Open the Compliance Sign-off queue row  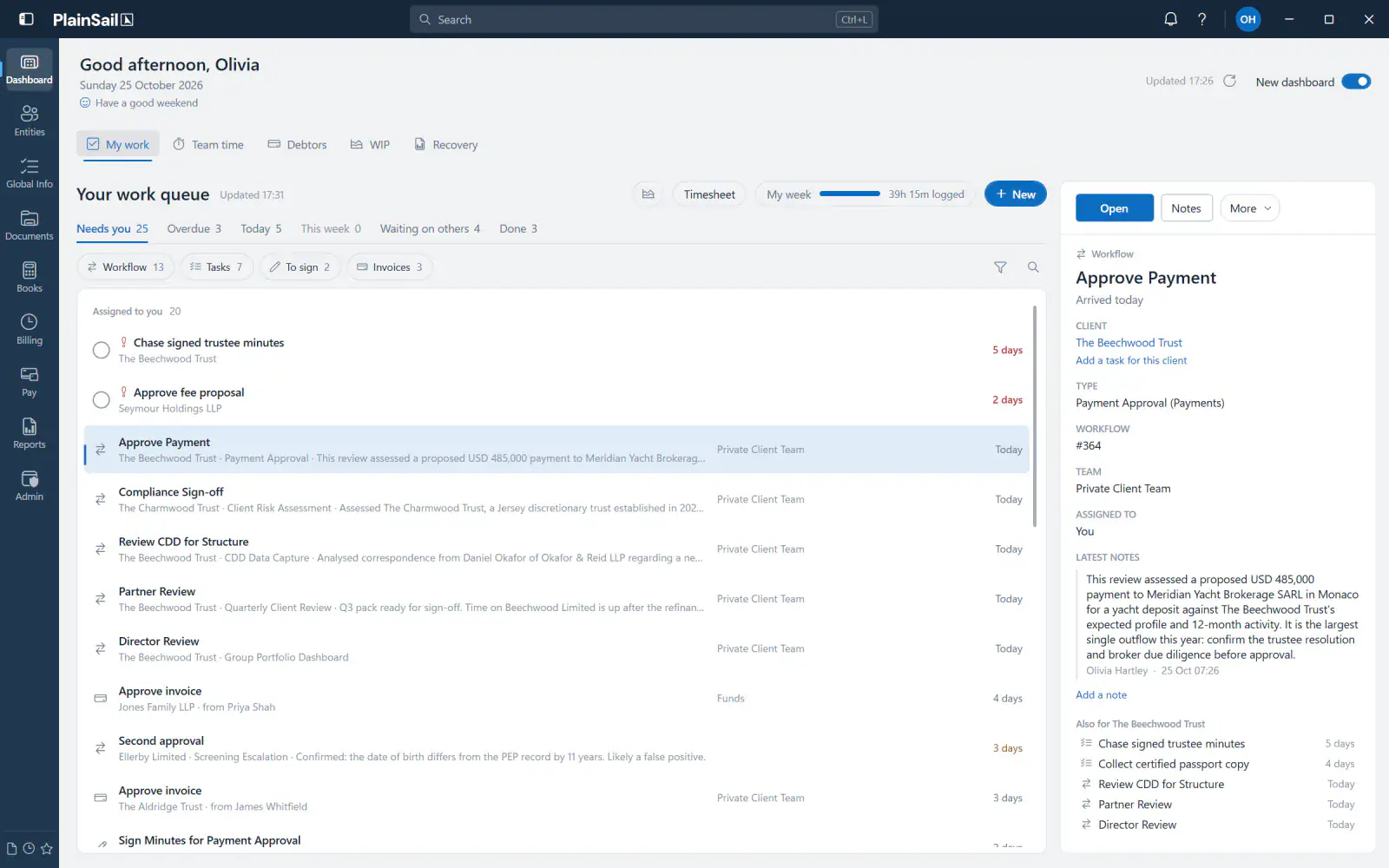(556, 500)
